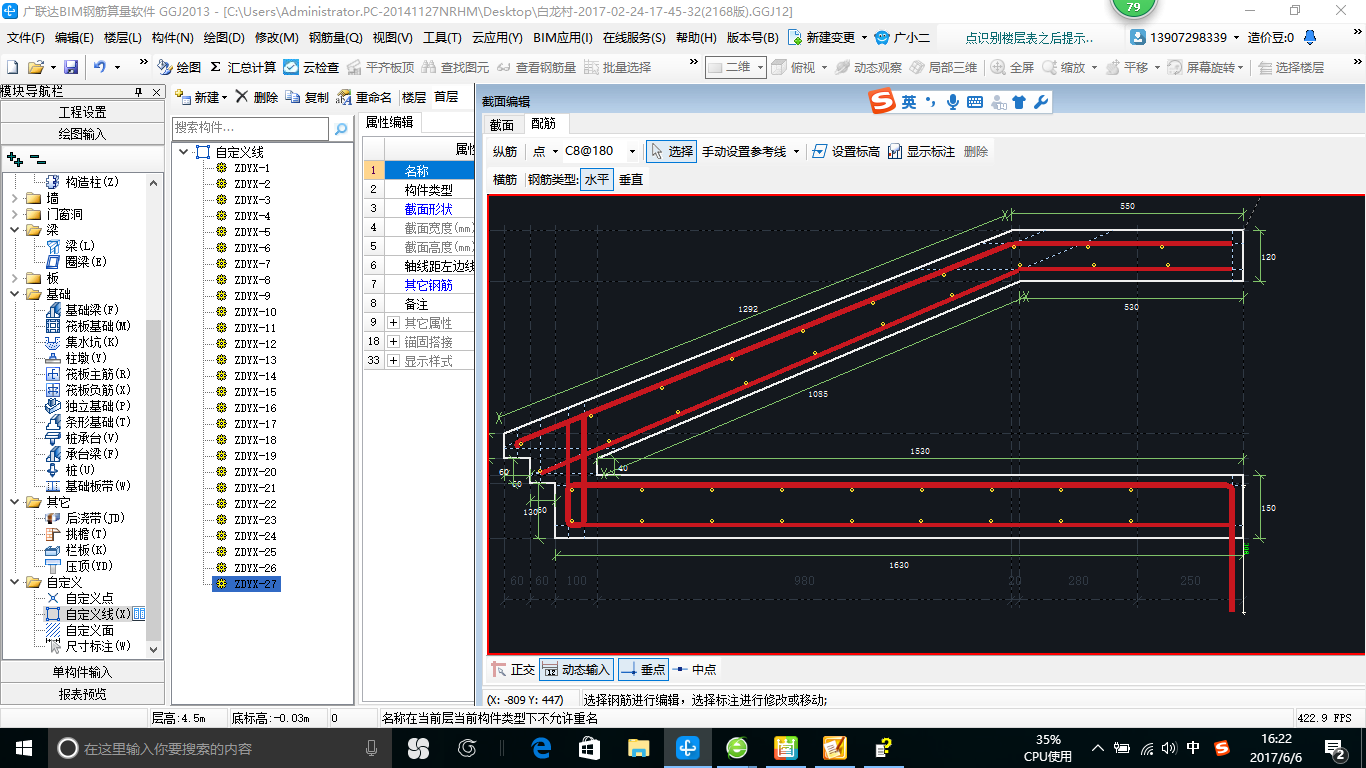Toggle 中点 midpoint snap
Image resolution: width=1366 pixels, height=768 pixels.
click(694, 670)
